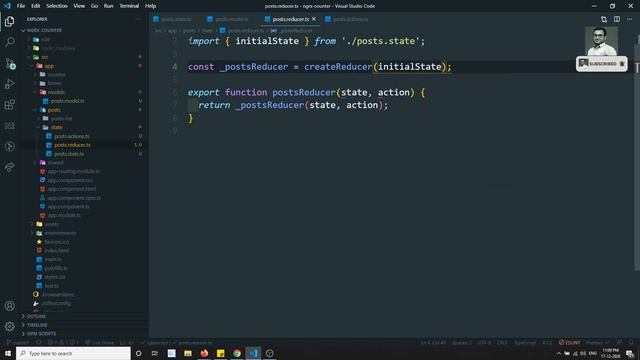Click the SUBSCRIBED button overlay
This screenshot has height=360, width=640.
pyautogui.click(x=602, y=64)
